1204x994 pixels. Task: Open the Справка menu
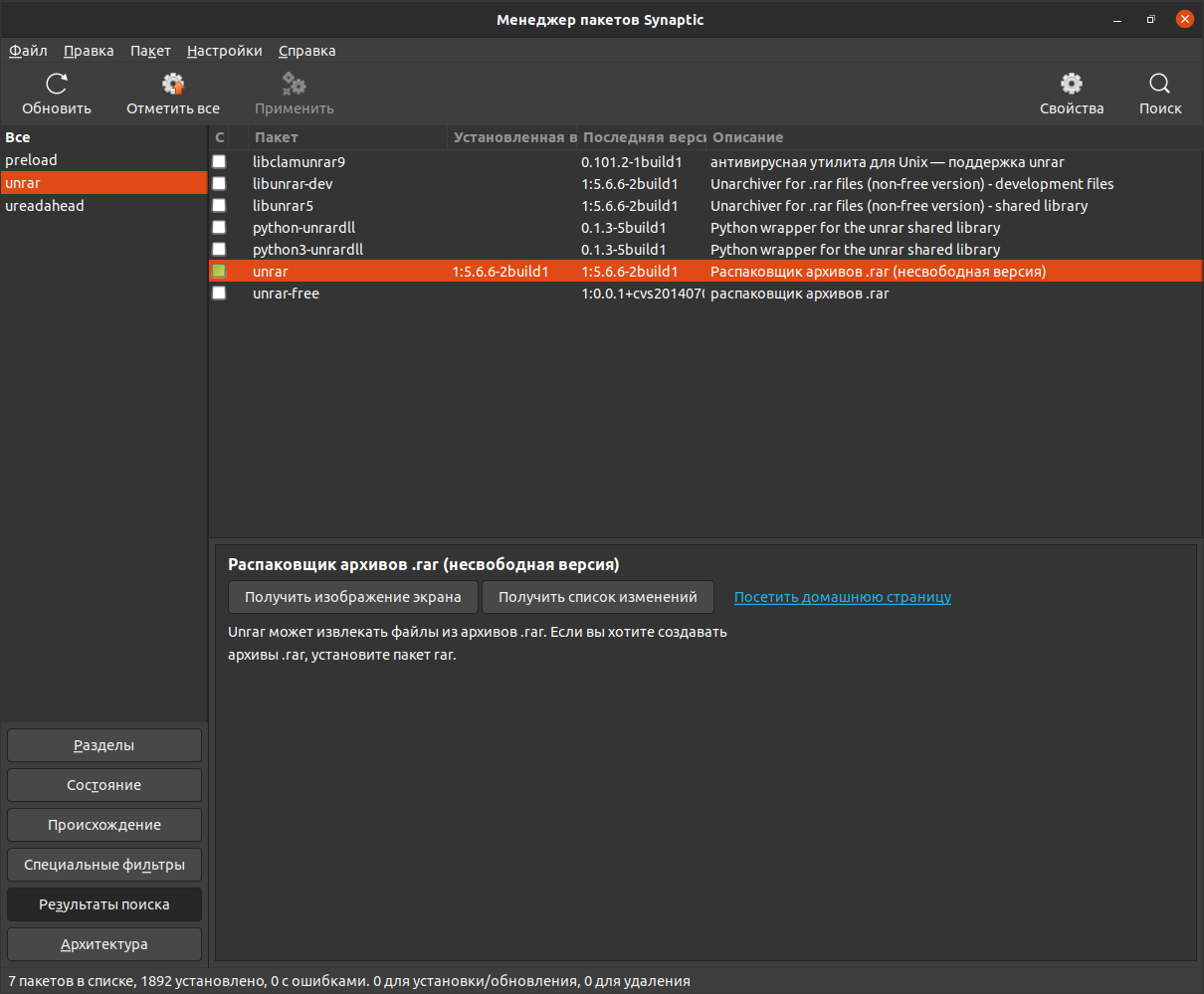(306, 51)
